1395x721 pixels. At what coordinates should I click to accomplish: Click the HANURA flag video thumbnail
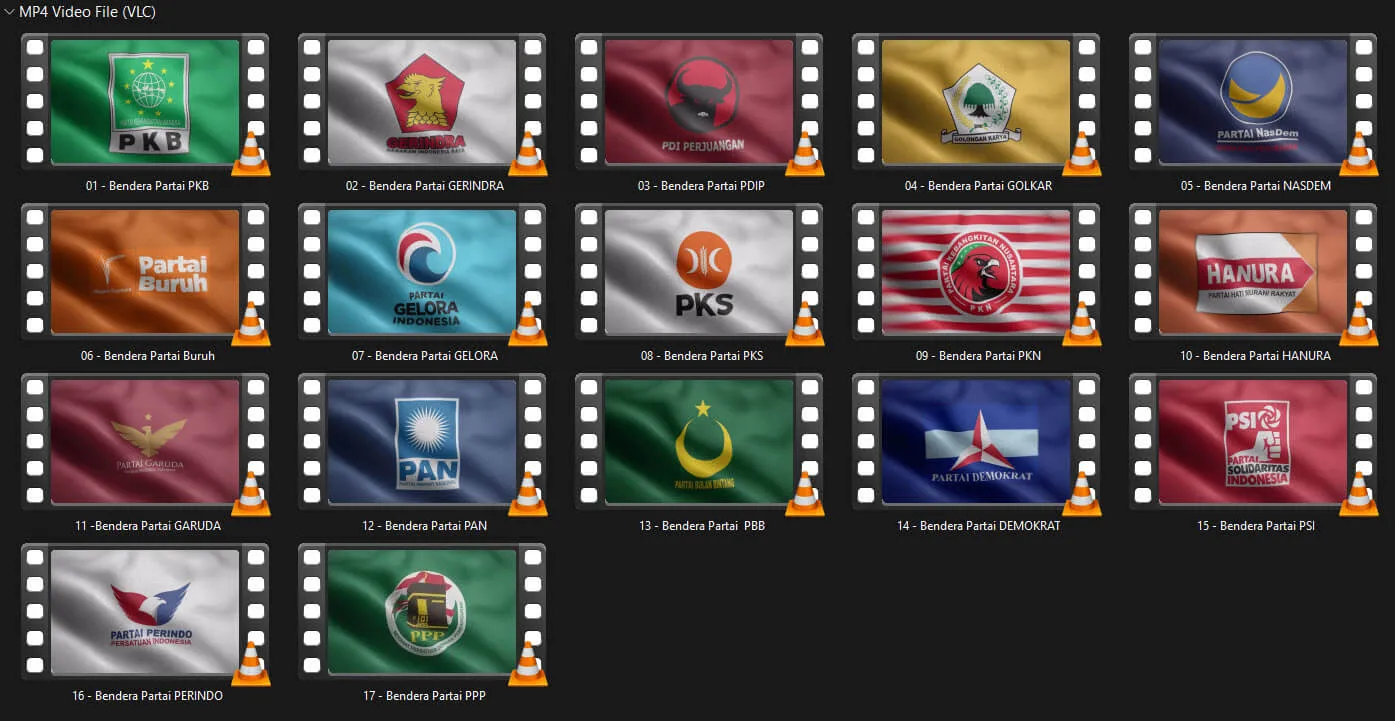click(x=1253, y=272)
